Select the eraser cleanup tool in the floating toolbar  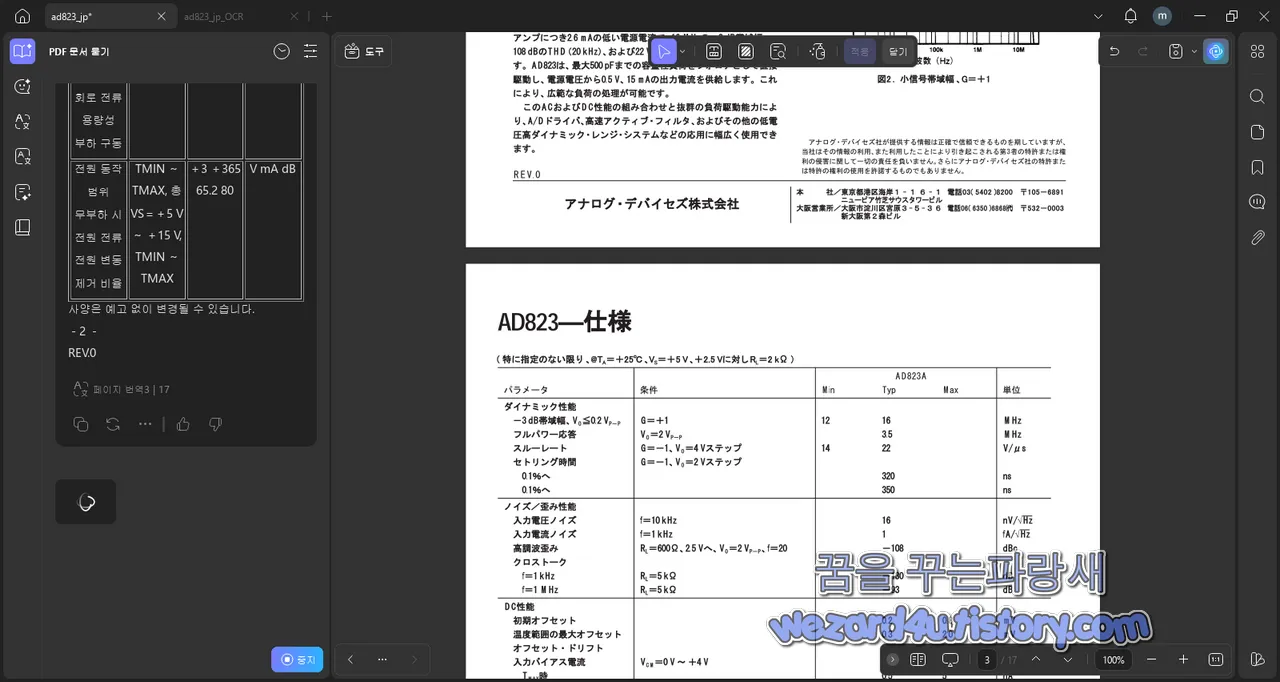pyautogui.click(x=817, y=51)
